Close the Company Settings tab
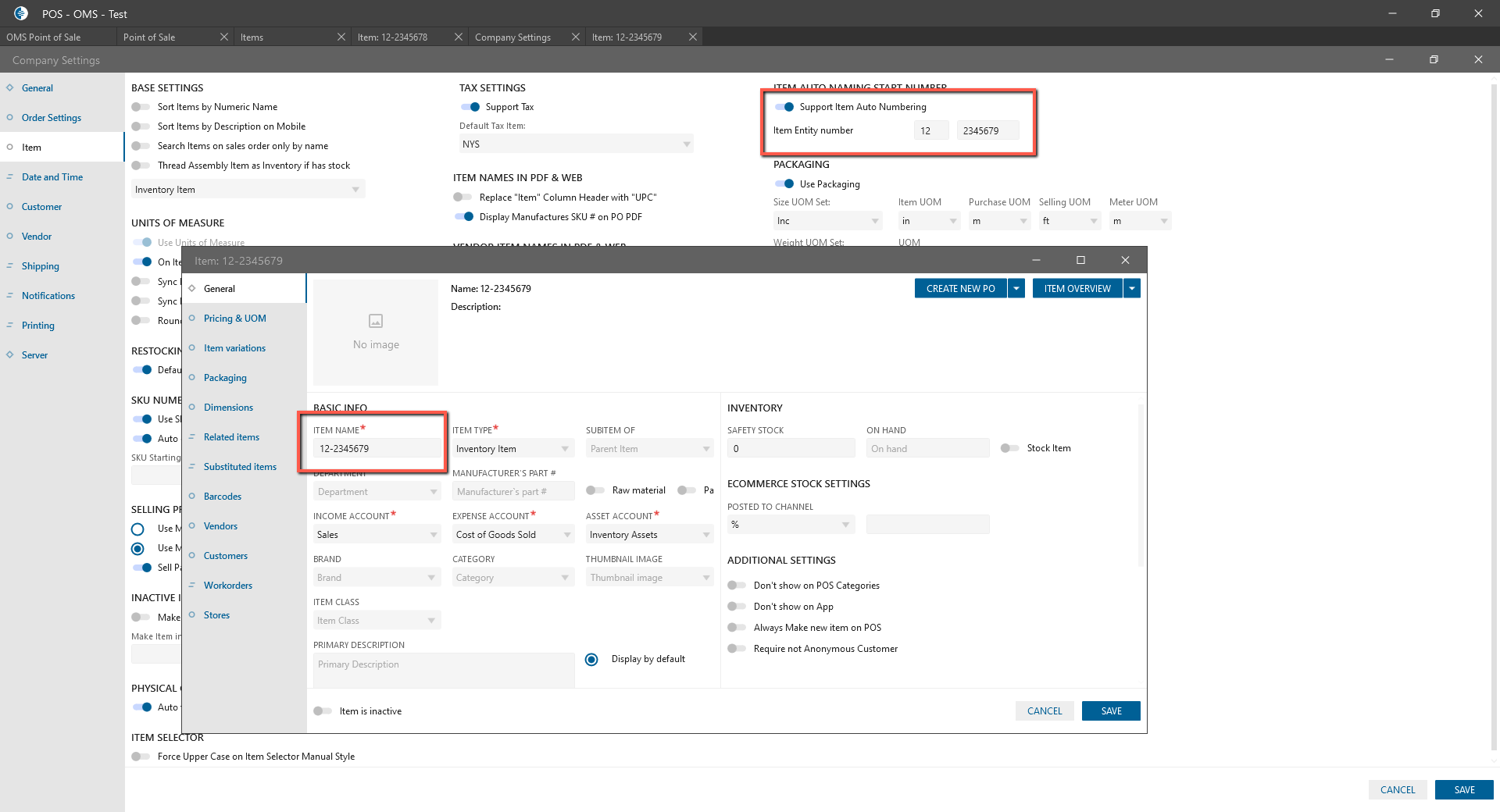The height and width of the screenshot is (812, 1500). pos(576,37)
